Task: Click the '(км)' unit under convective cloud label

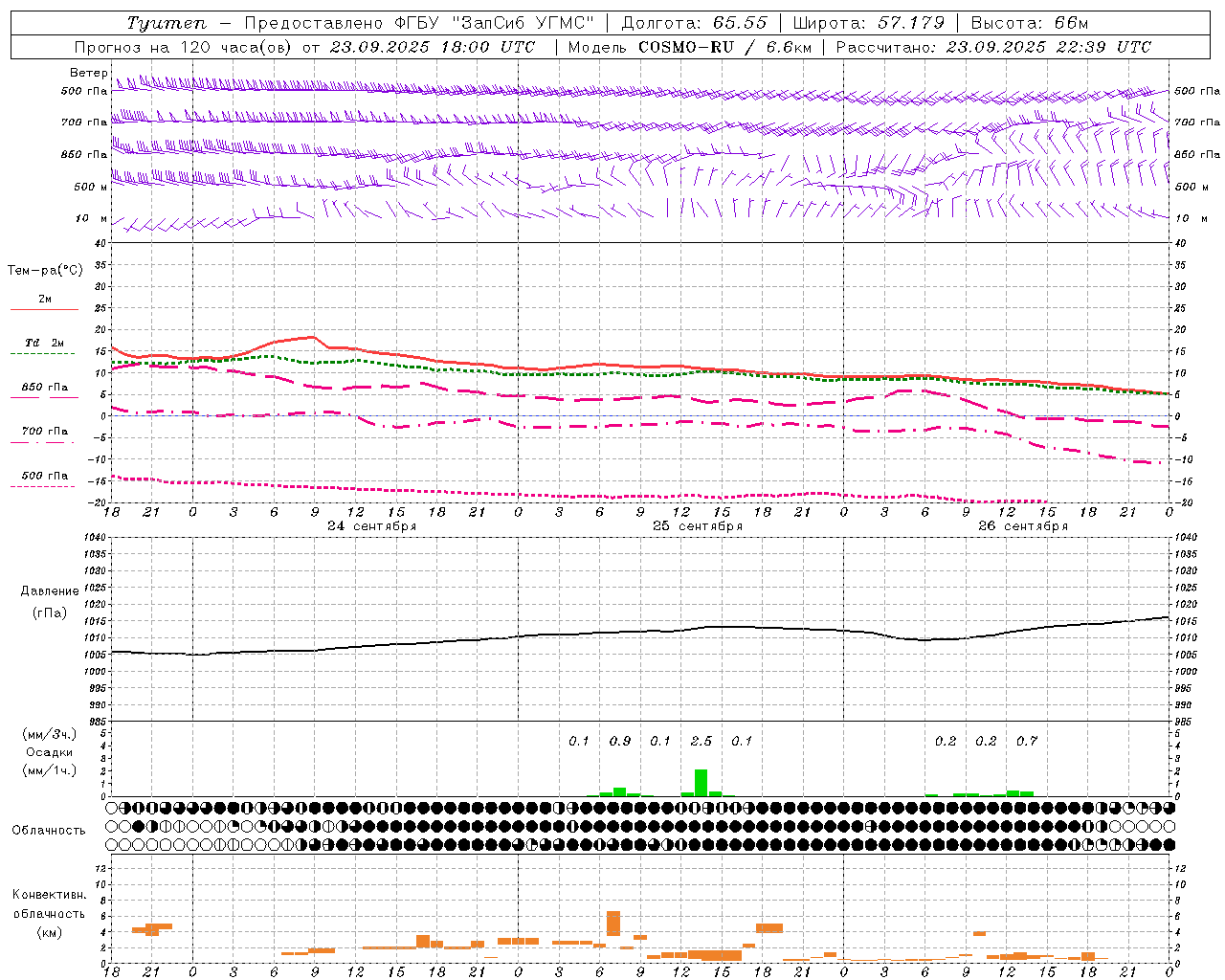Action: 49,932
